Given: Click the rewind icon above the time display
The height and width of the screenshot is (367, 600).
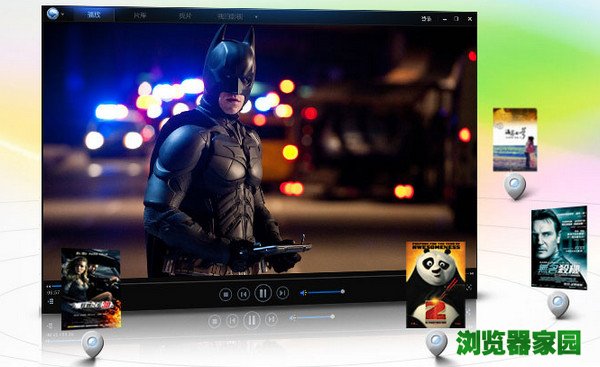Looking at the screenshot, I should [x=49, y=286].
